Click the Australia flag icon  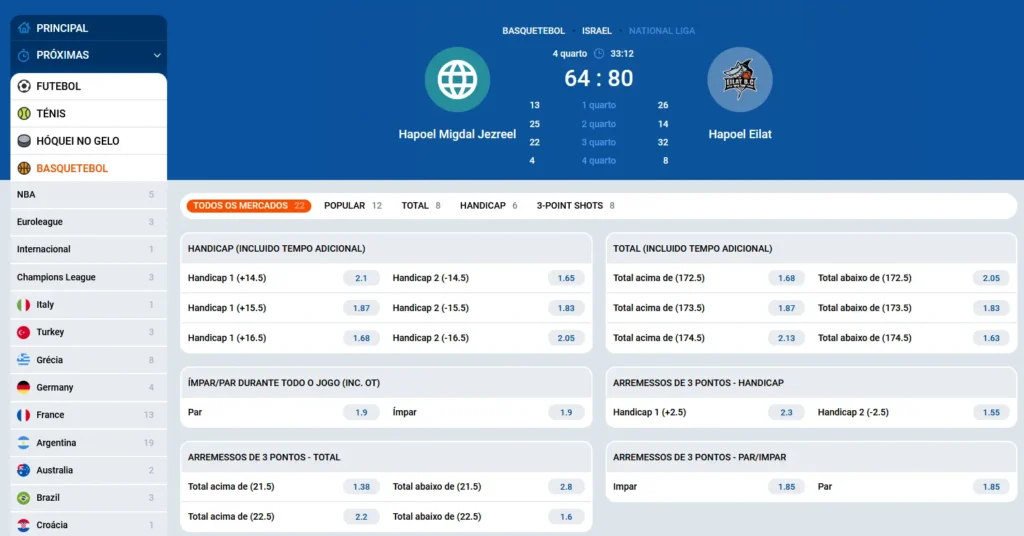[x=24, y=470]
